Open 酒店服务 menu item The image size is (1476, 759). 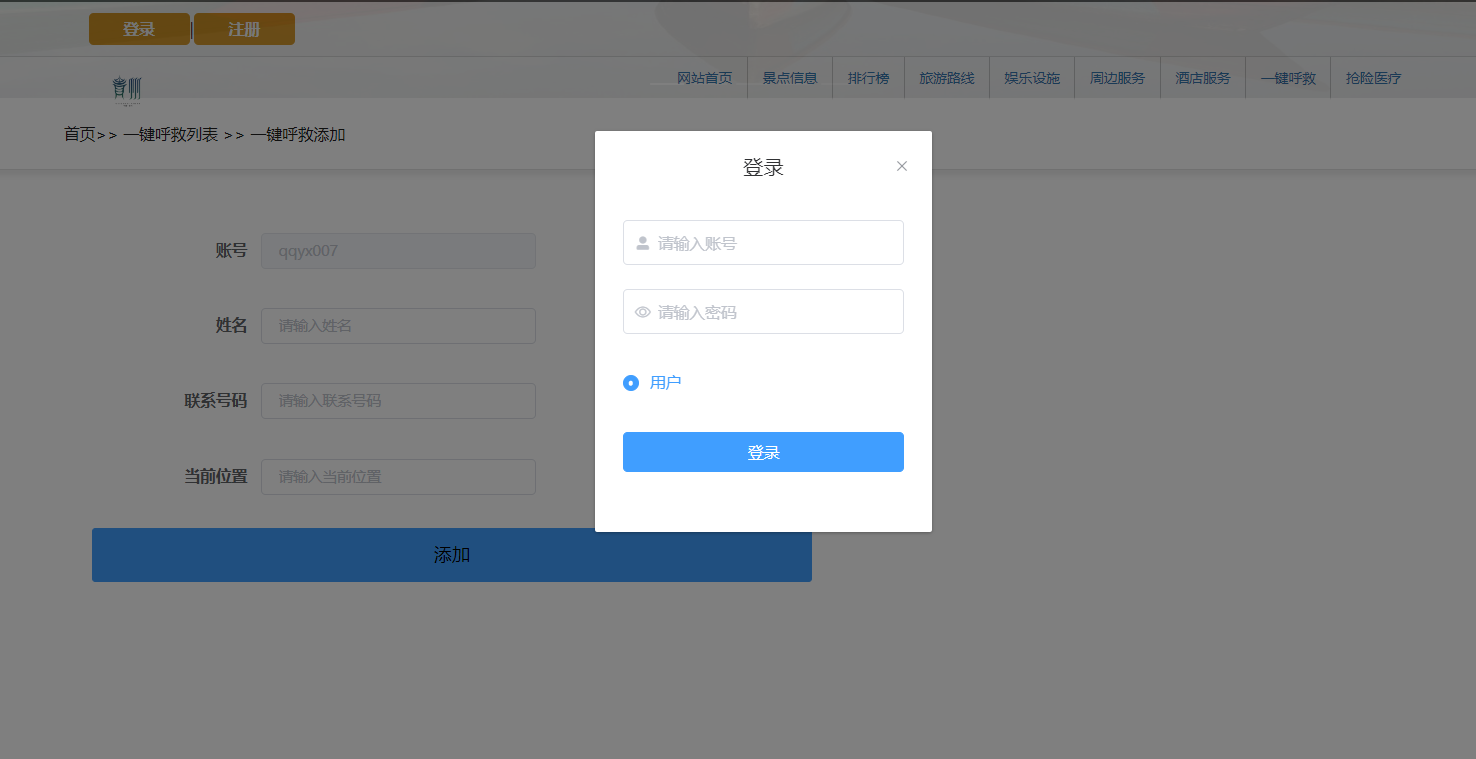pos(1203,78)
